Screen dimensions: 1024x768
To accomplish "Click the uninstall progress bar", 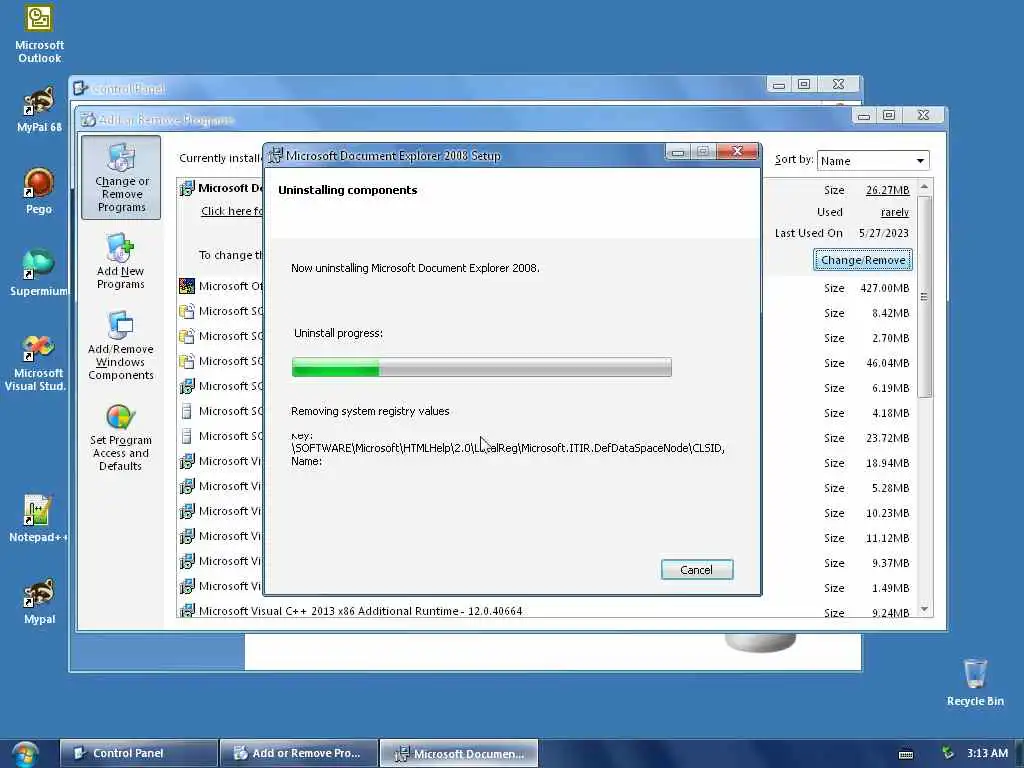I will pyautogui.click(x=481, y=367).
